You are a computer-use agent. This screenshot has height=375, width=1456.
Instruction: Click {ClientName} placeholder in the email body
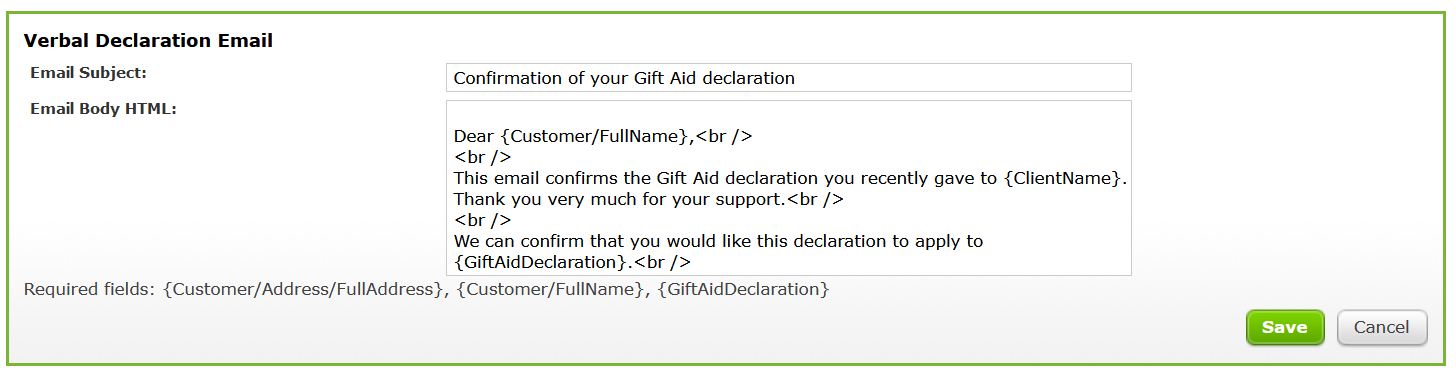[x=1064, y=178]
